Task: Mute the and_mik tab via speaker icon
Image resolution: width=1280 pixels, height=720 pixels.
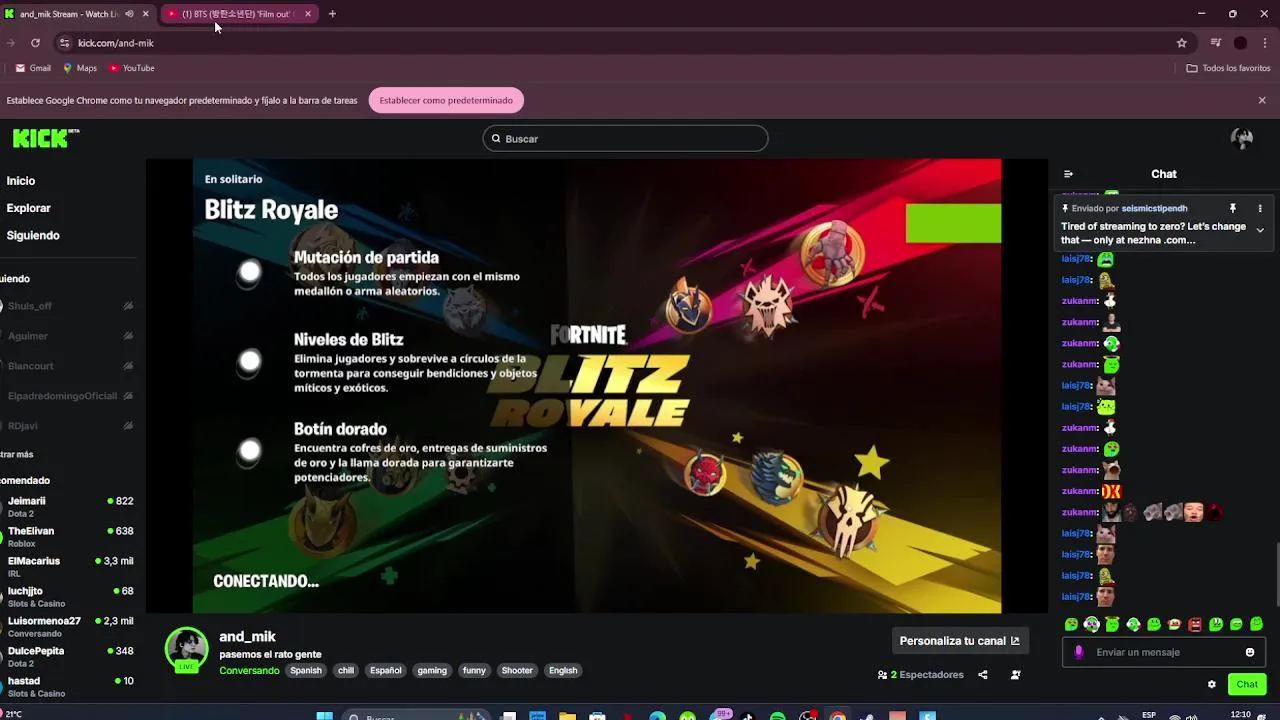Action: 129,14
